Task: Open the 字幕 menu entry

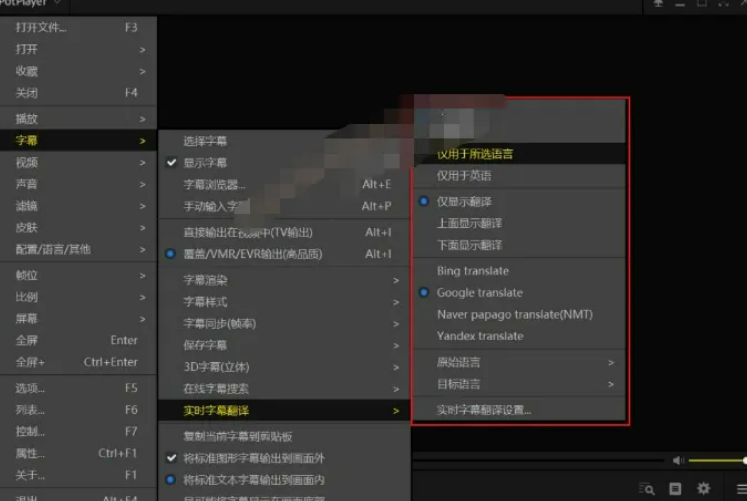Action: tap(78, 140)
